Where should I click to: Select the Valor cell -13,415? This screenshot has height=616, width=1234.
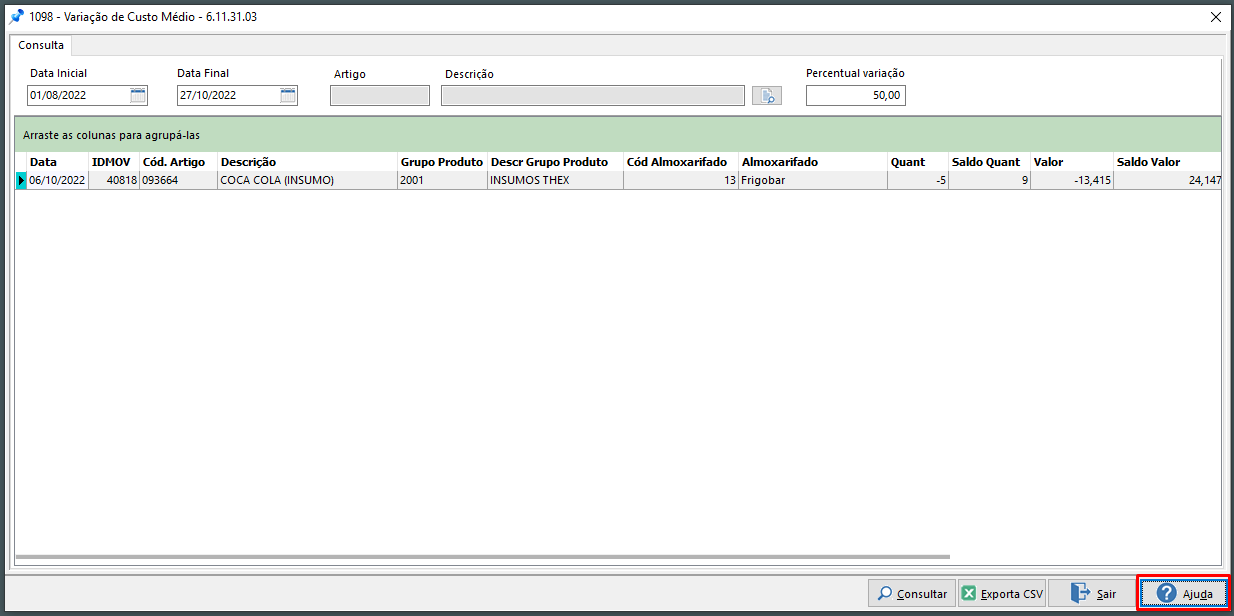coord(1072,180)
